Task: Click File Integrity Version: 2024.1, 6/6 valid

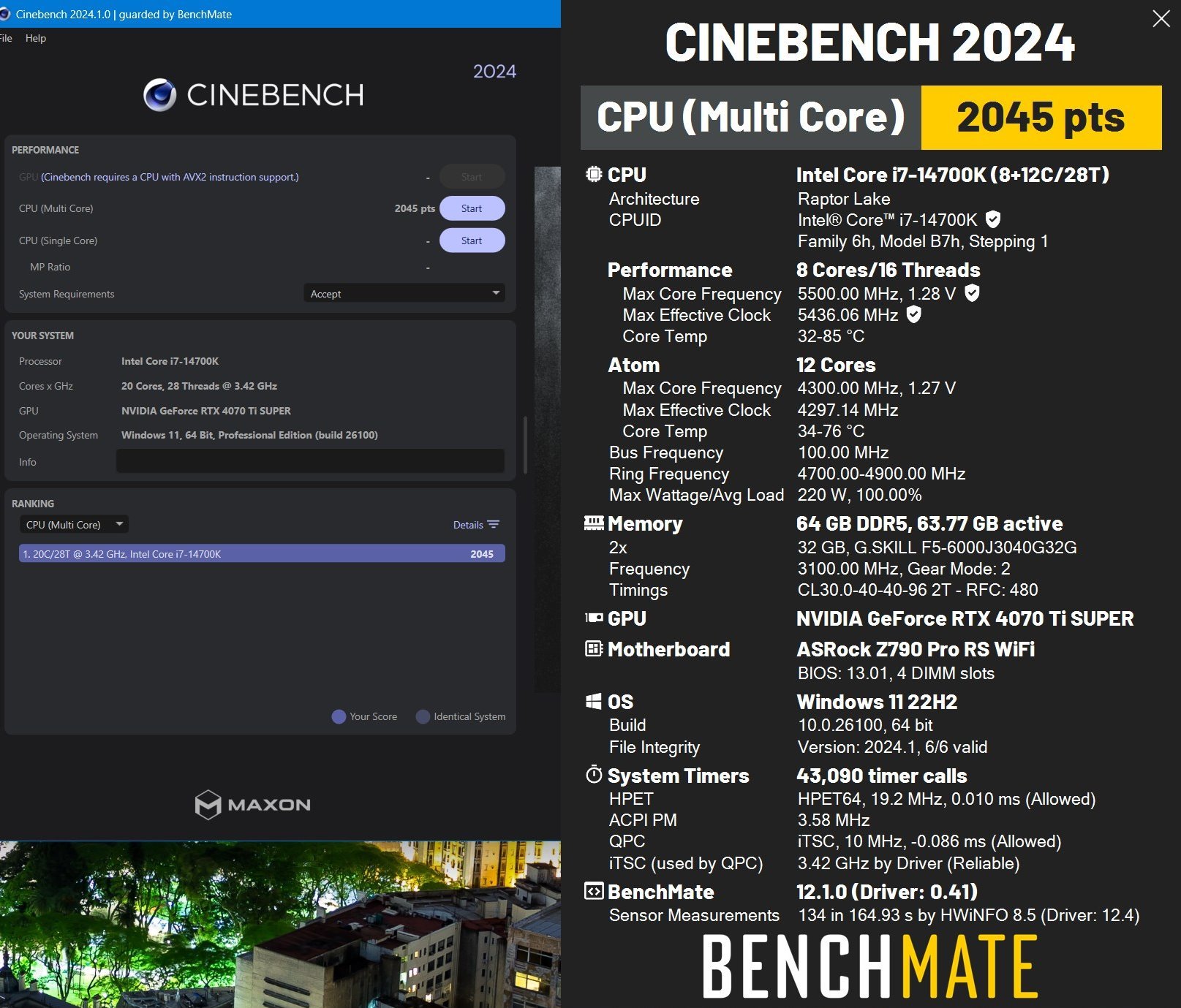Action: pos(892,747)
